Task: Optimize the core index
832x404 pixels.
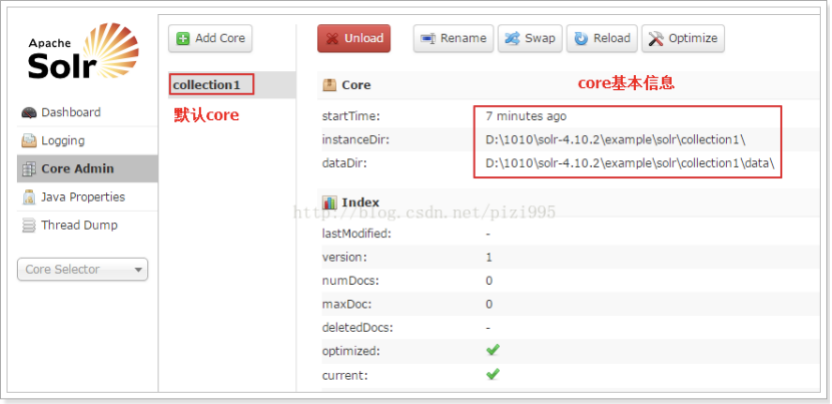Action: 683,39
